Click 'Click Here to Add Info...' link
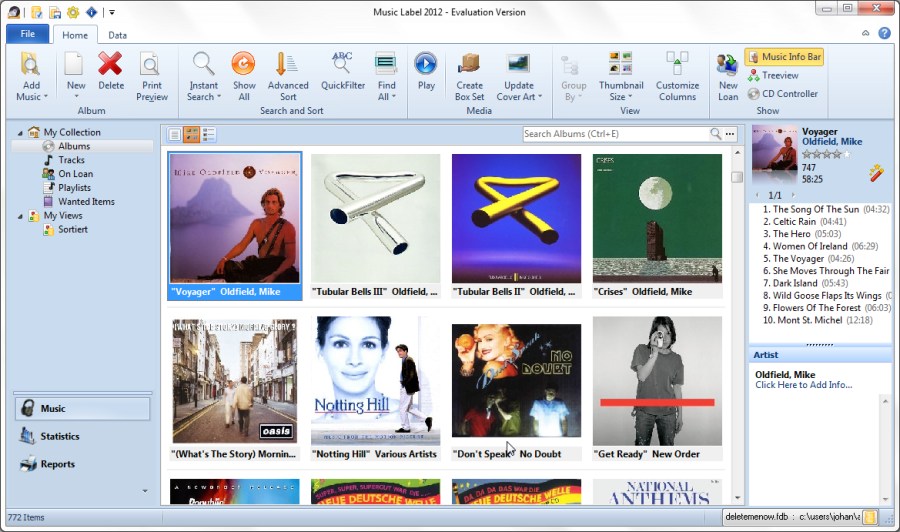 [804, 385]
